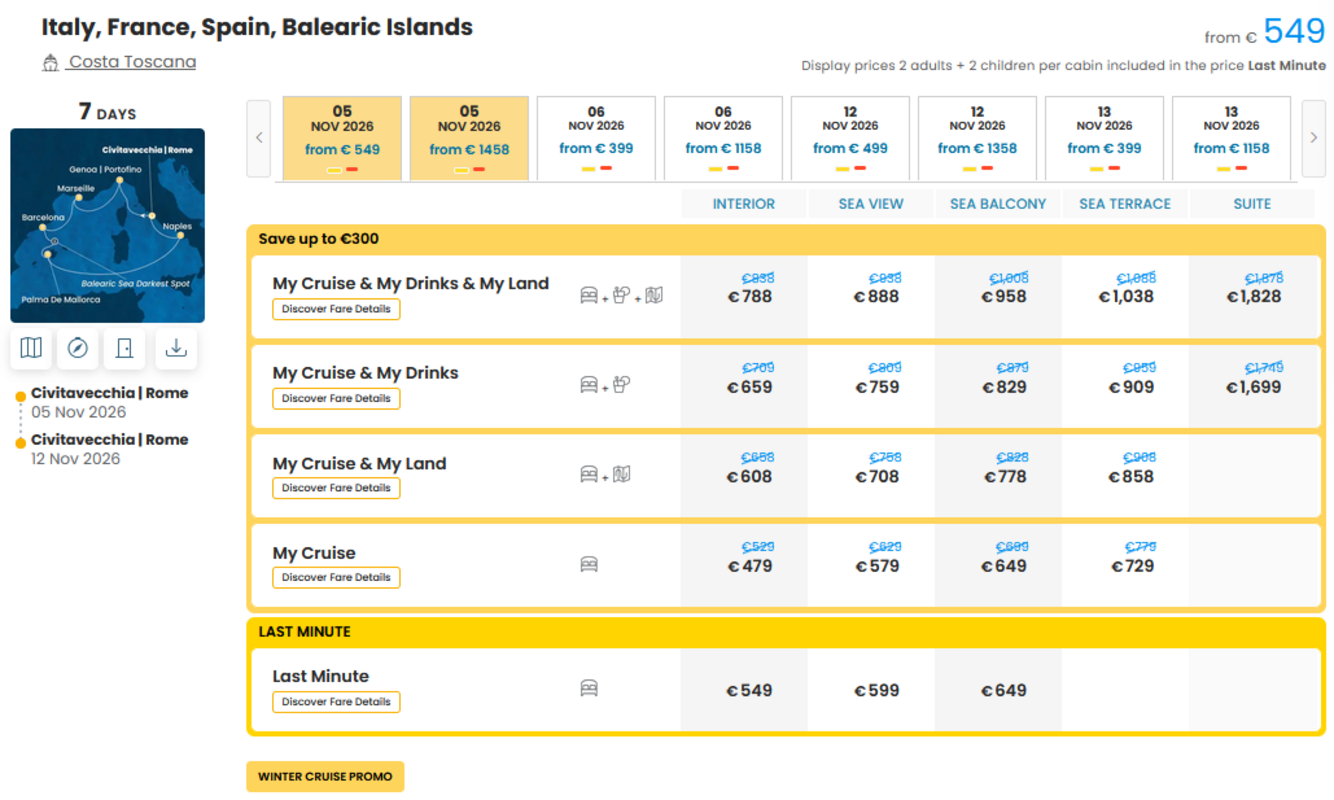The height and width of the screenshot is (800, 1334).
Task: Click the land map icon in My Cruise & My Land row
Action: [x=622, y=474]
